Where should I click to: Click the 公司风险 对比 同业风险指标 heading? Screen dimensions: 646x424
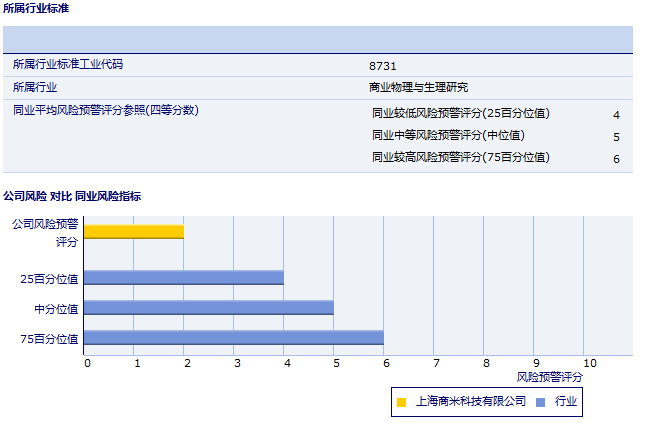[72, 196]
